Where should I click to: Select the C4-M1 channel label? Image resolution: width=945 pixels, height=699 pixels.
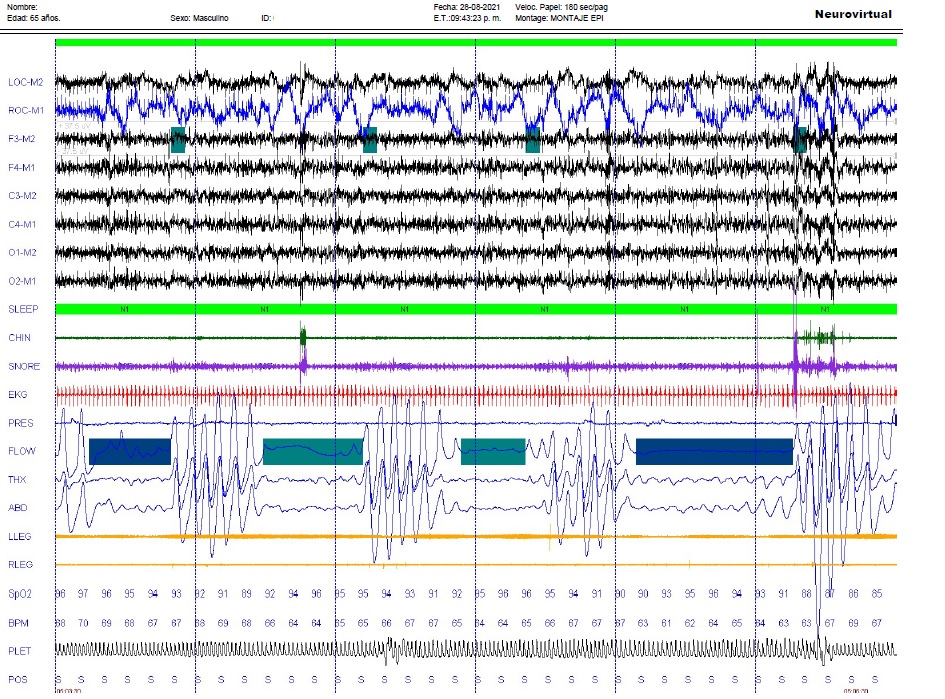(22, 224)
